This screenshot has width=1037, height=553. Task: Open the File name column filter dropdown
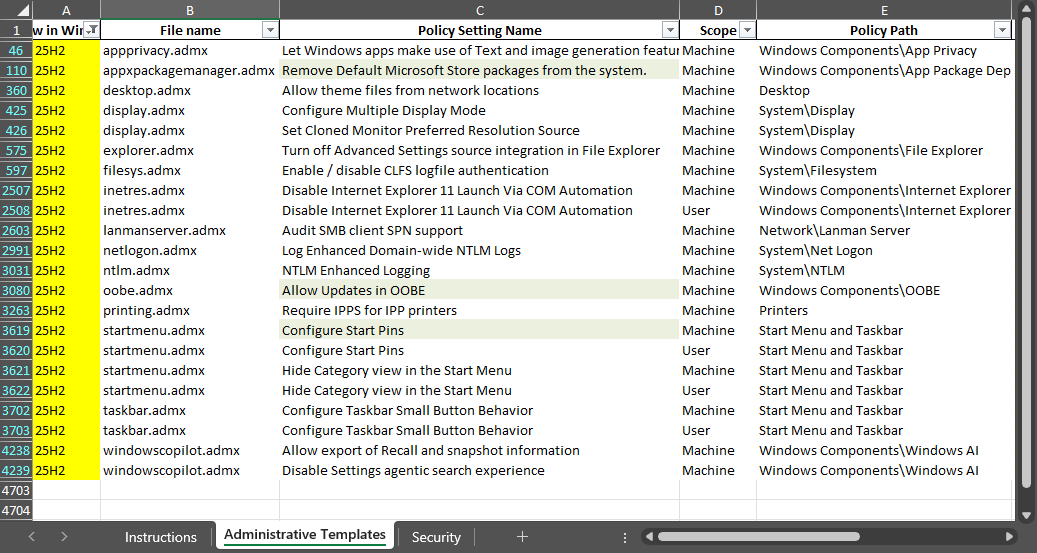tap(270, 30)
